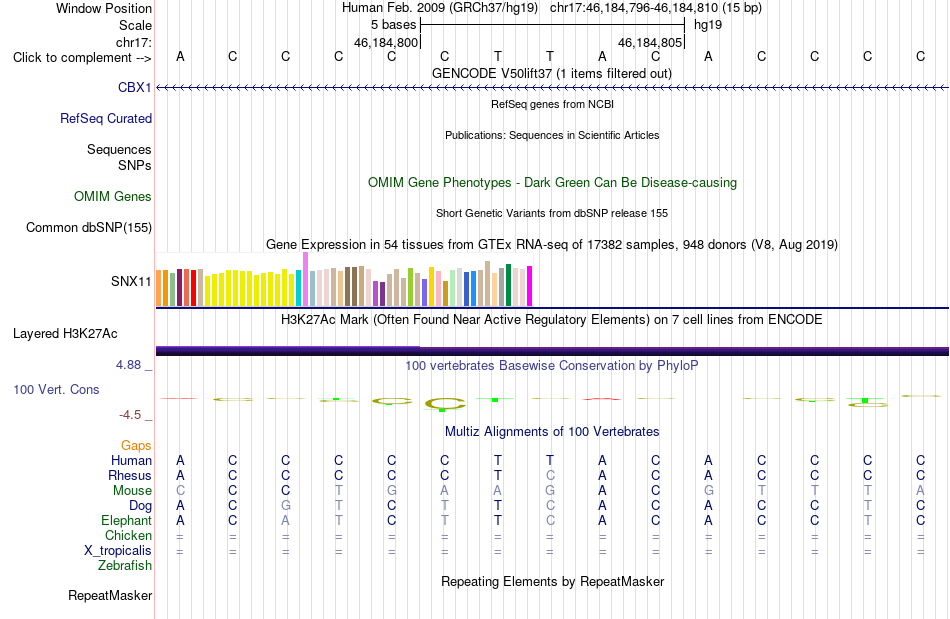Click the Scale label on left
This screenshot has height=619, width=950.
point(135,25)
